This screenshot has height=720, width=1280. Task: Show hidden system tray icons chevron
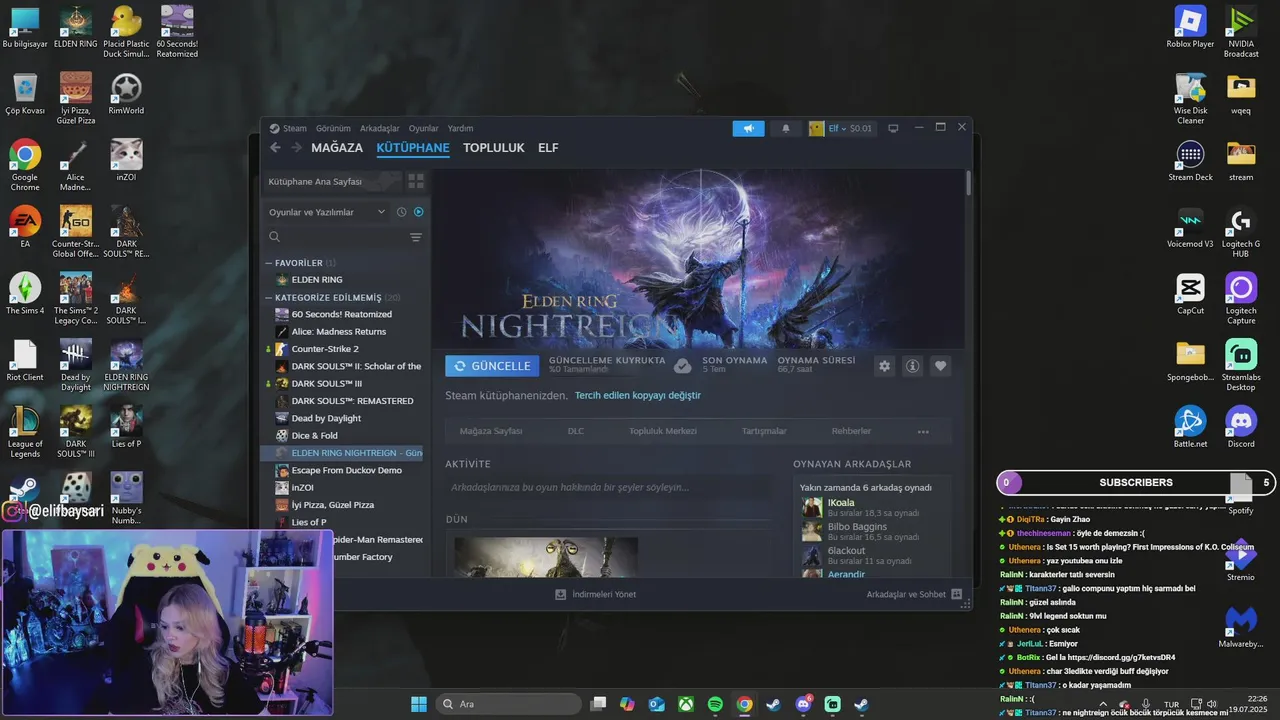point(1102,704)
